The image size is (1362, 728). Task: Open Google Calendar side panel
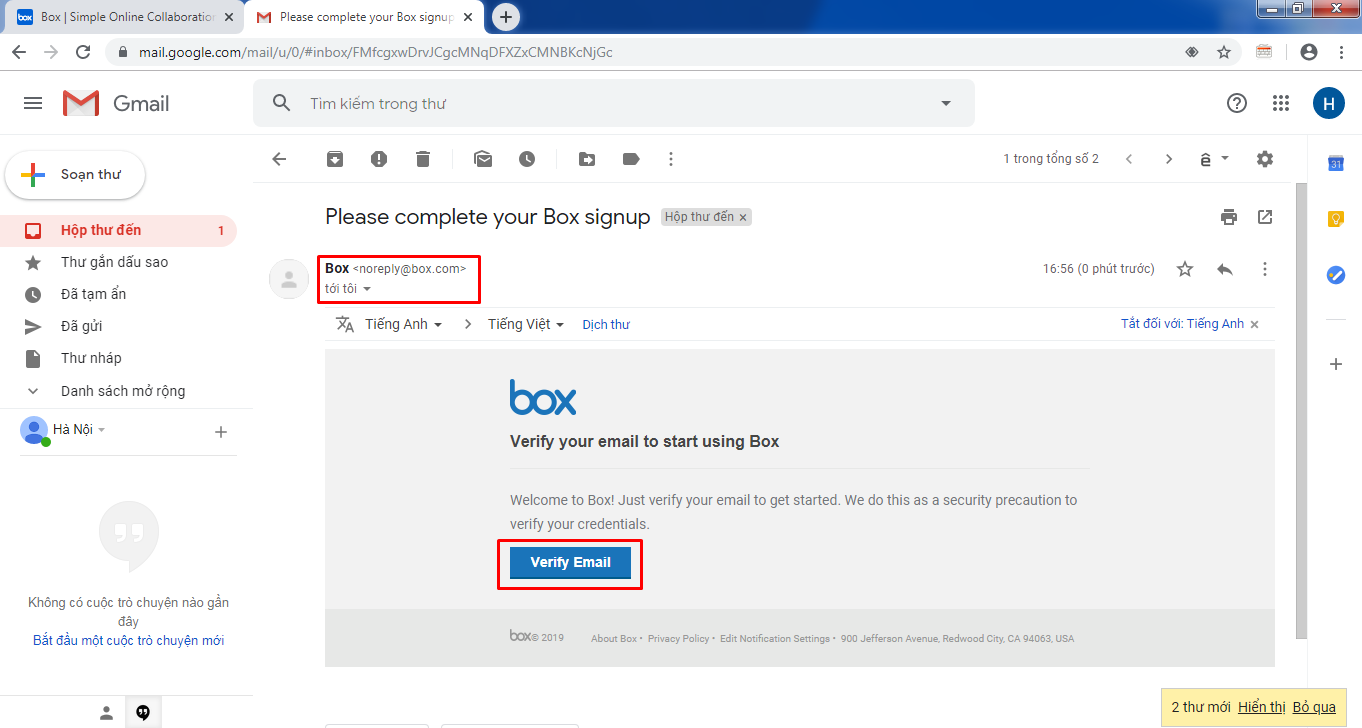tap(1336, 163)
